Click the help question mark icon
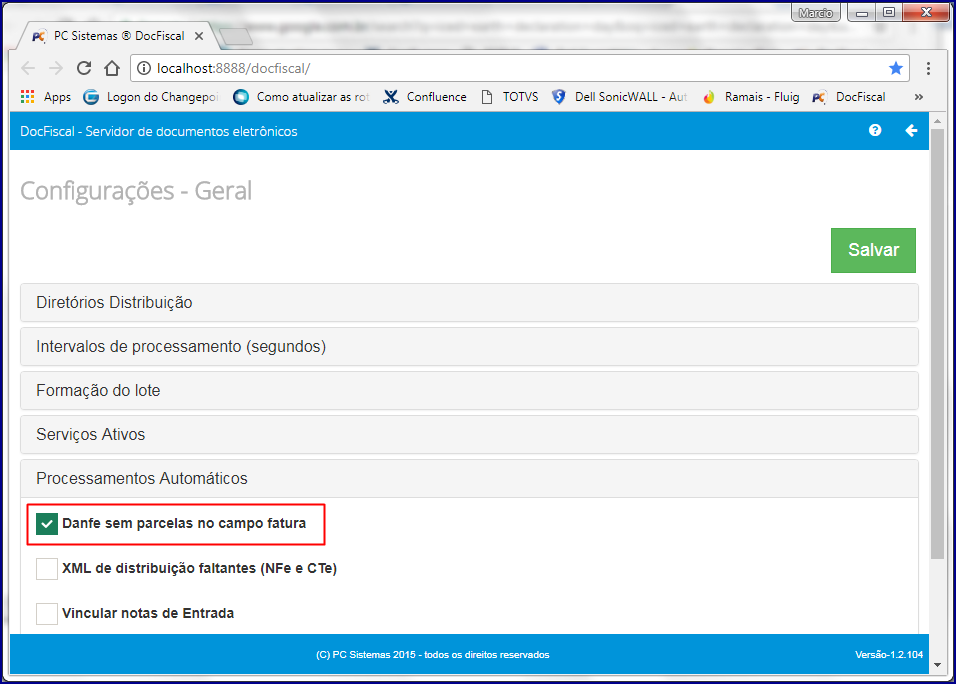 point(875,130)
